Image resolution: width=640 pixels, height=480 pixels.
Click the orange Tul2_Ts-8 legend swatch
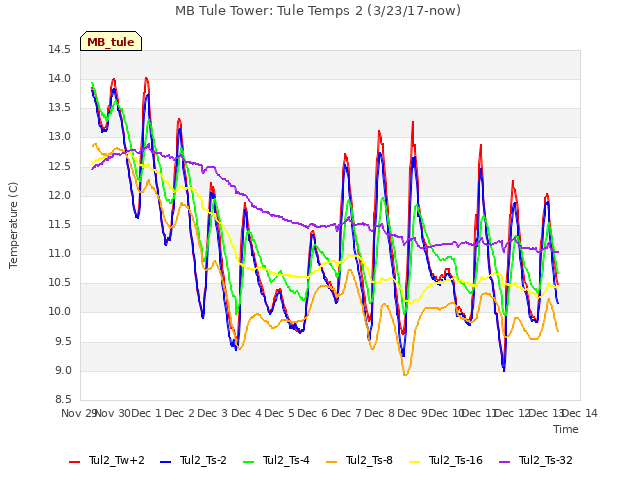pyautogui.click(x=332, y=461)
